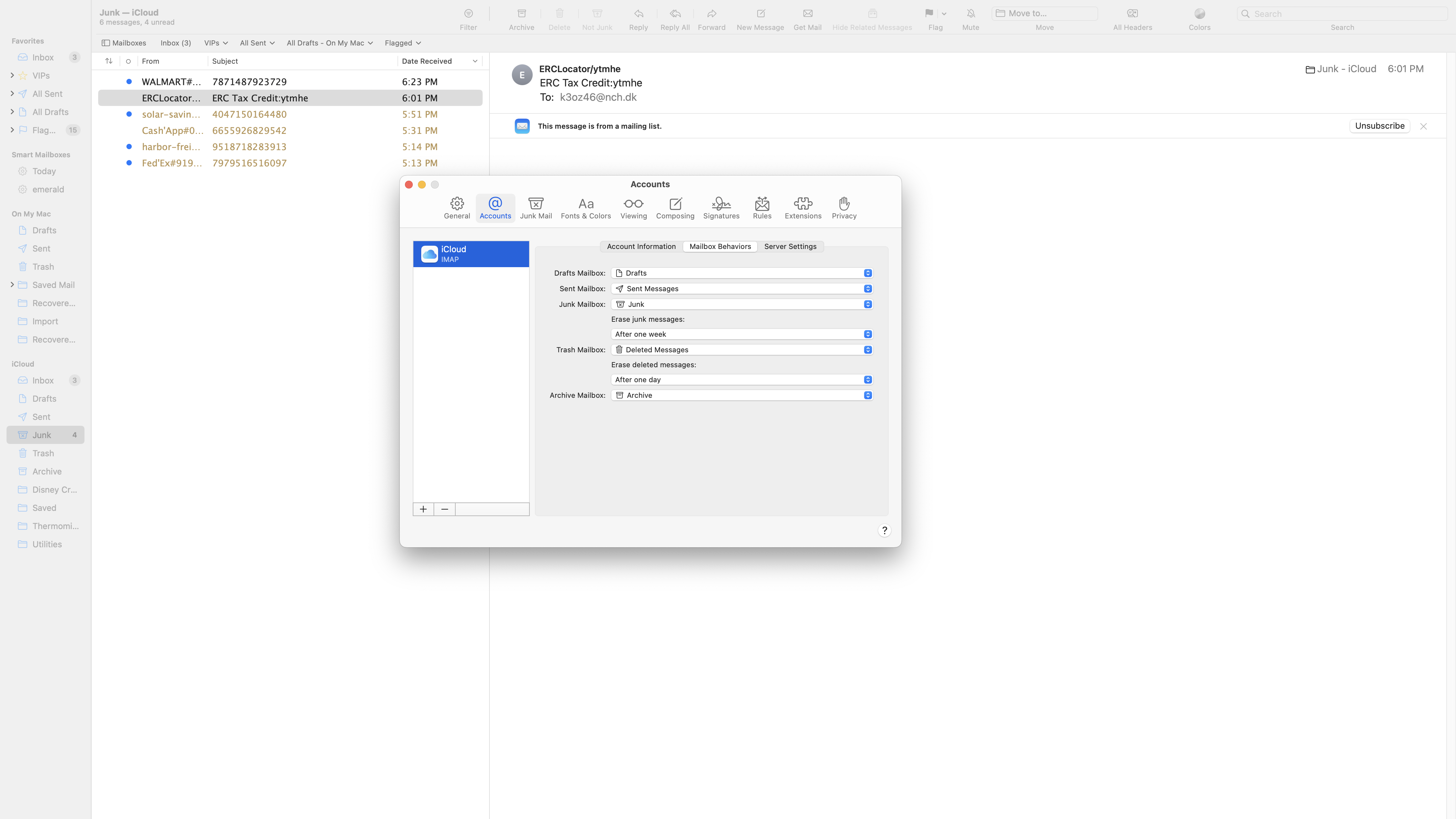
Task: Open the Junk Mail preferences pane
Action: click(x=535, y=207)
